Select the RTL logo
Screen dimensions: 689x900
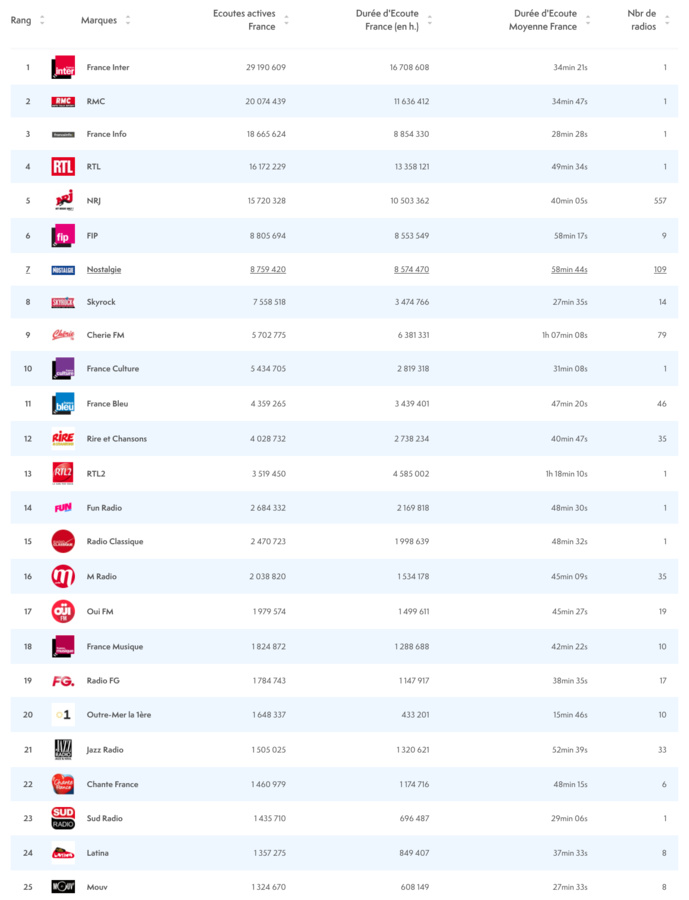click(62, 166)
